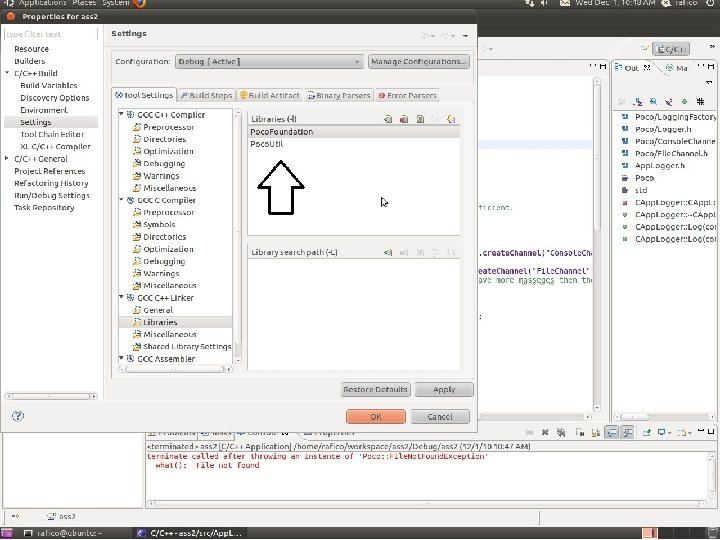Confirm the dialog with OK
720x540 pixels.
tap(376, 416)
